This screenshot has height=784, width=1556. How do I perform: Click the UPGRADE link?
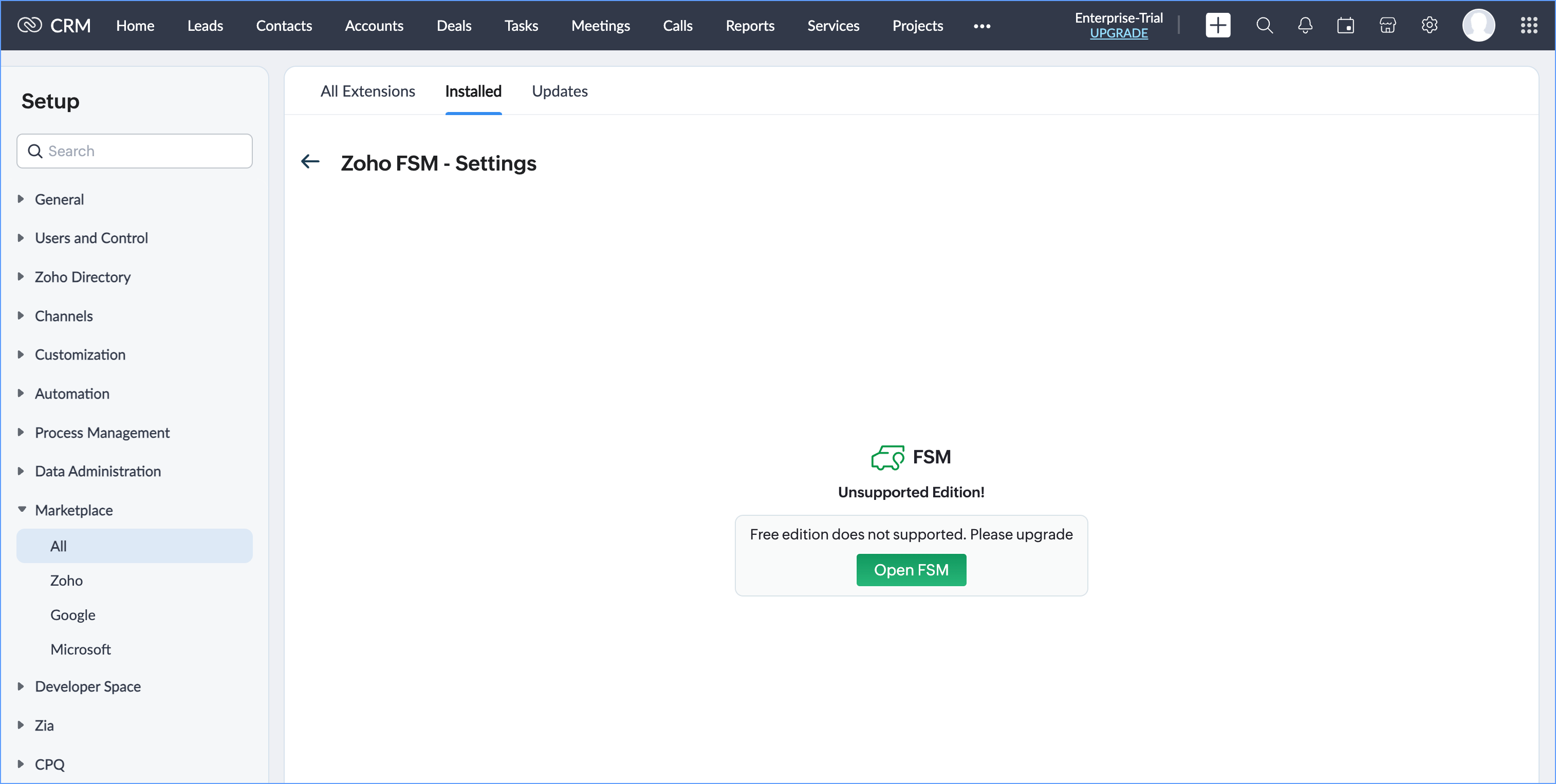[x=1119, y=33]
